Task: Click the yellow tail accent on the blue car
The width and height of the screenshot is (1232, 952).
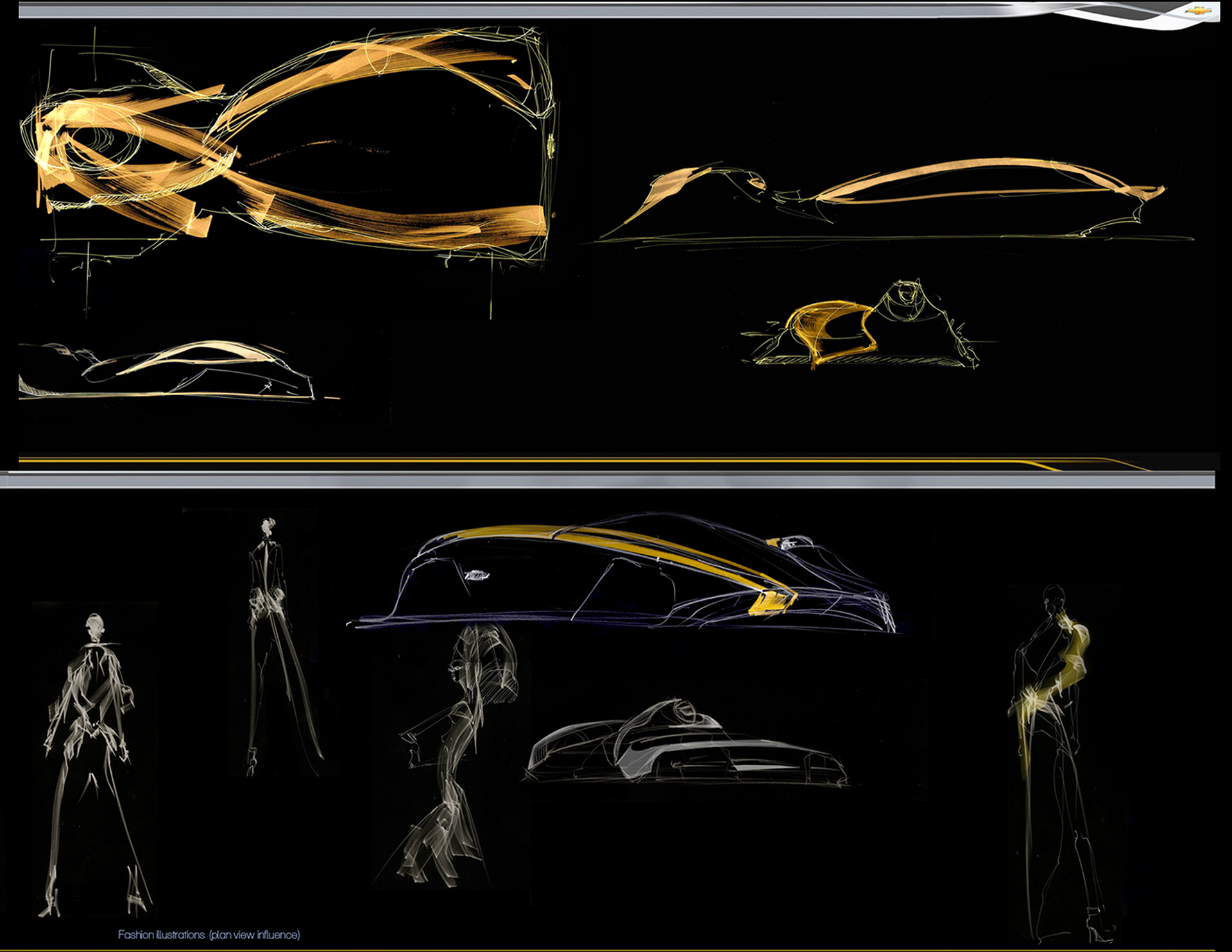Action: 772,603
